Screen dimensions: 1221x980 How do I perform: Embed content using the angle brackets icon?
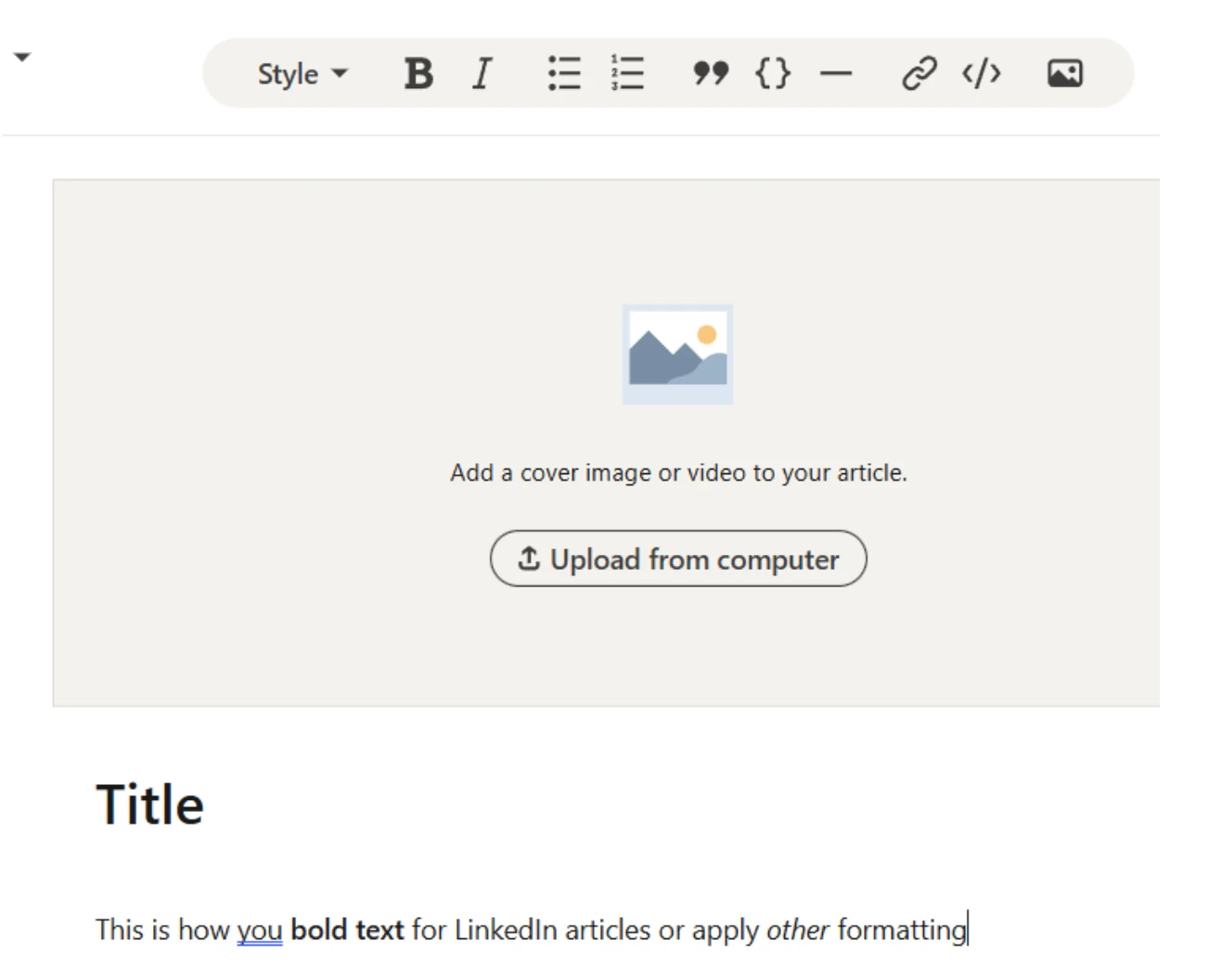(982, 73)
